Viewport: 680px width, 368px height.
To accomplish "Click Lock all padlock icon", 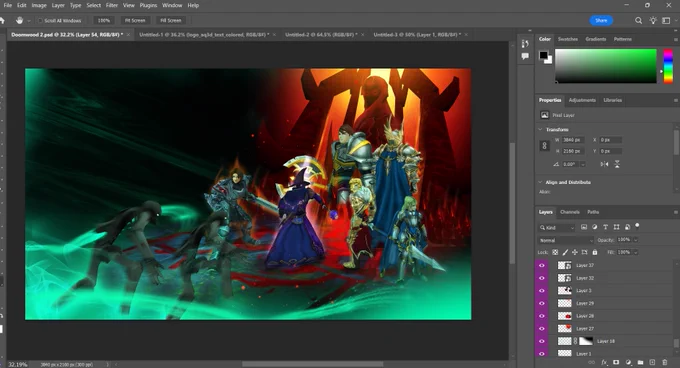I will [595, 252].
